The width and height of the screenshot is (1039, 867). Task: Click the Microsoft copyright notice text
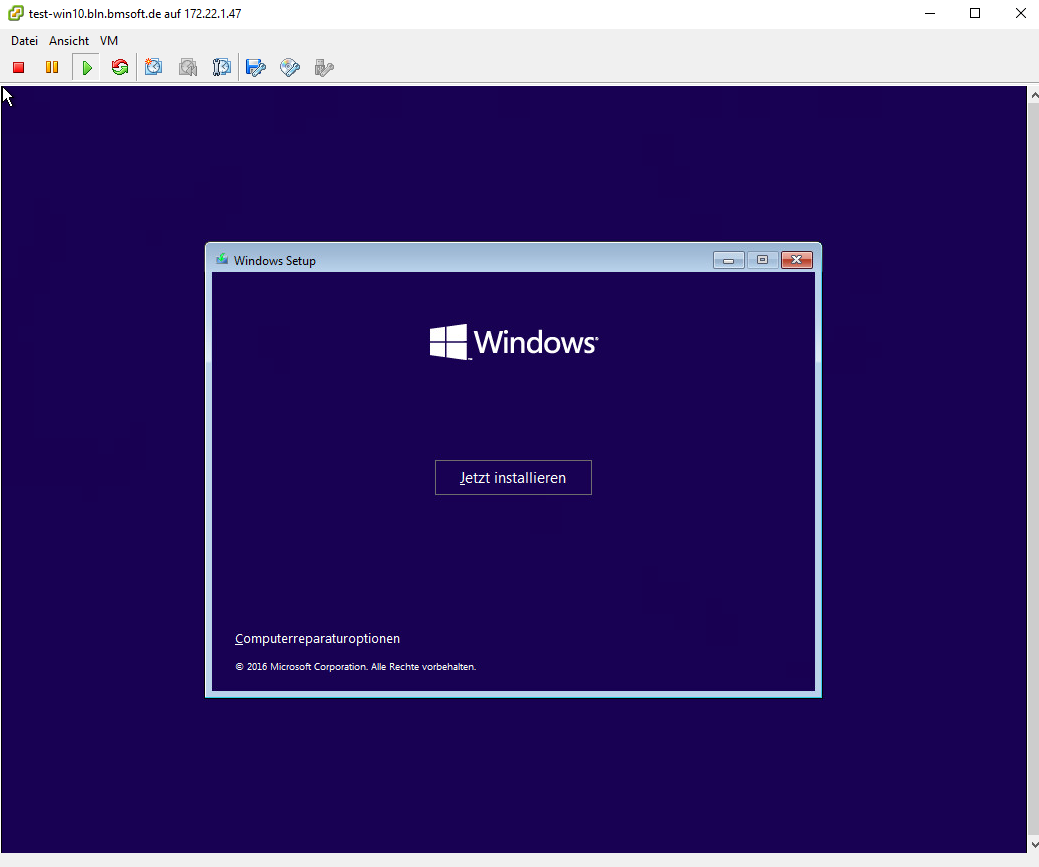pos(355,667)
